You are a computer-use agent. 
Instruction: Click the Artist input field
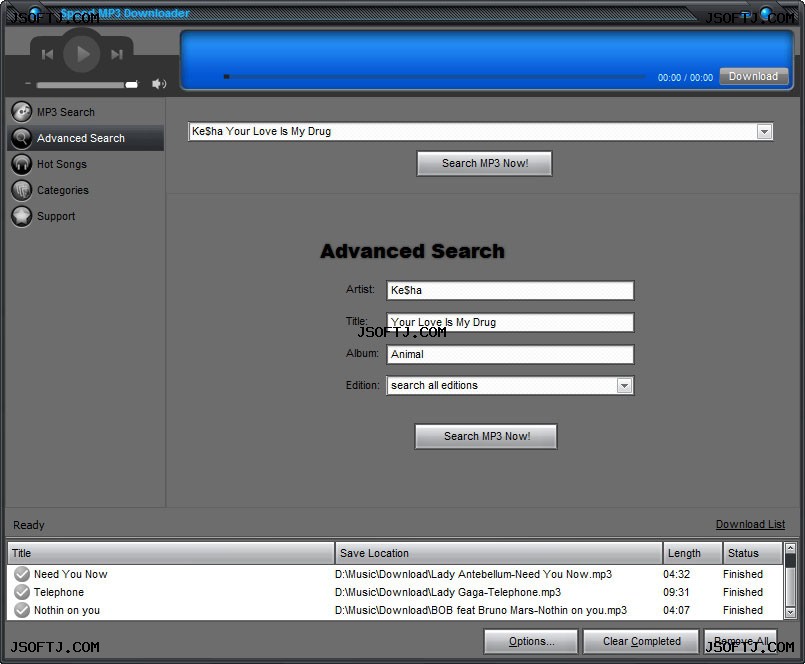click(x=510, y=290)
